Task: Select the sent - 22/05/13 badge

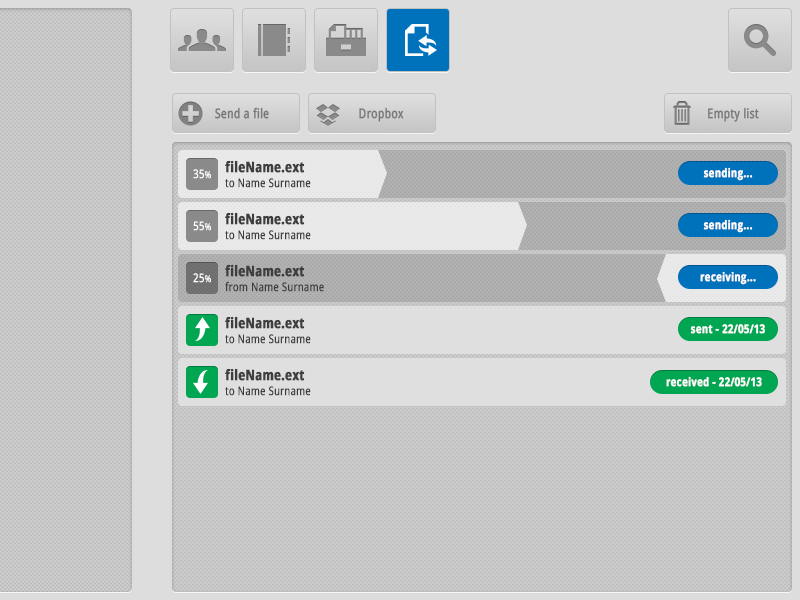Action: pyautogui.click(x=727, y=329)
